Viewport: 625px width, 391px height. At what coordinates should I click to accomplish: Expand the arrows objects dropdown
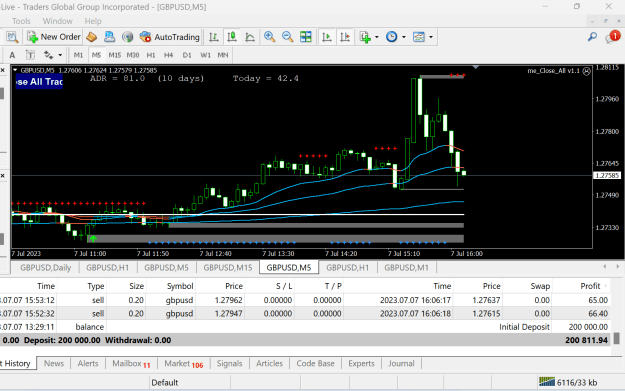coord(60,55)
